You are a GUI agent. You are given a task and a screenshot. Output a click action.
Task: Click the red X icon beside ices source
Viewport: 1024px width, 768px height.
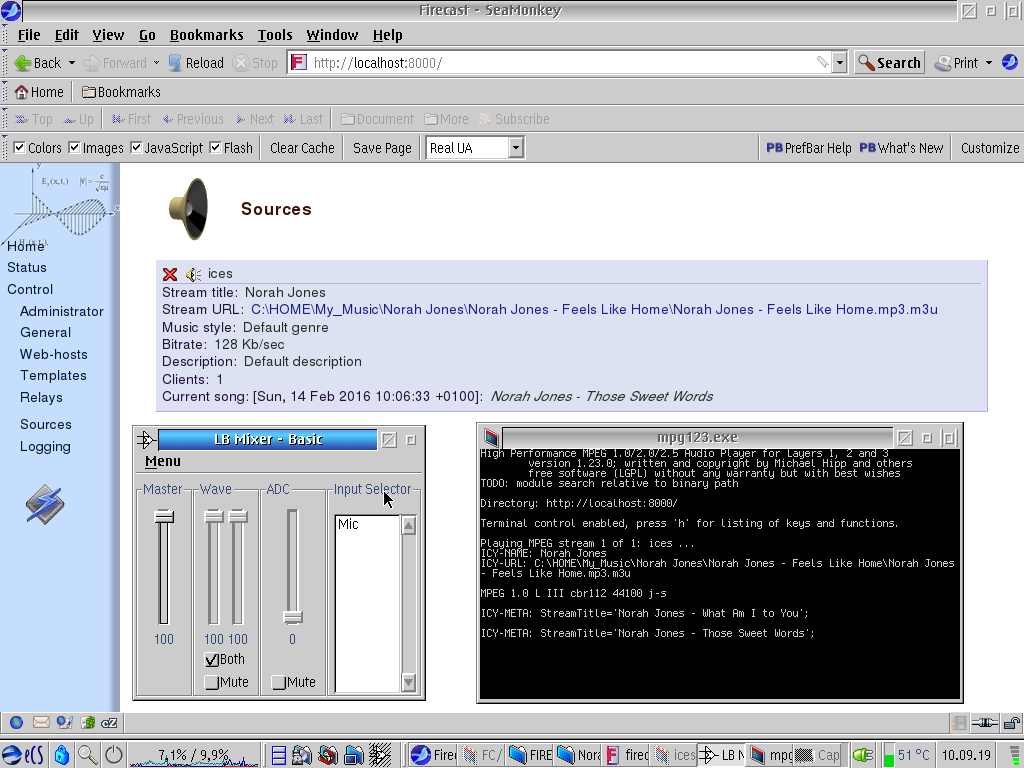click(170, 274)
